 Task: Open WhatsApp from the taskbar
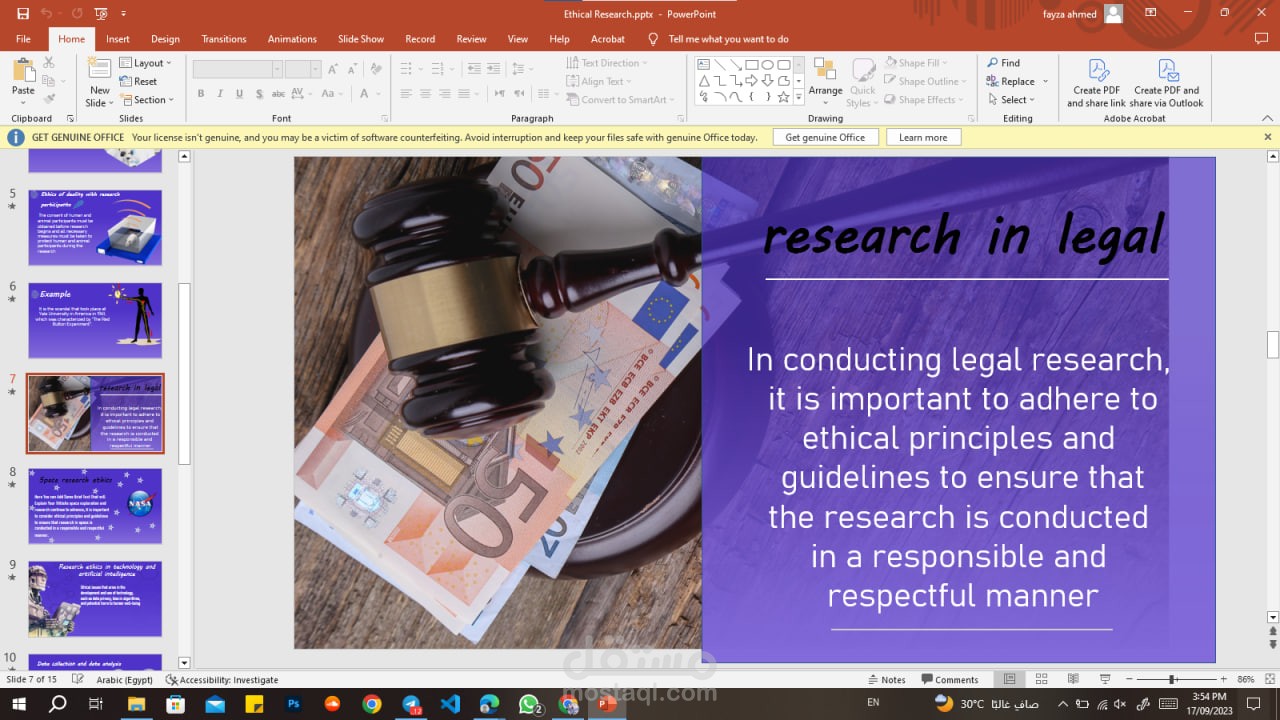pyautogui.click(x=529, y=704)
